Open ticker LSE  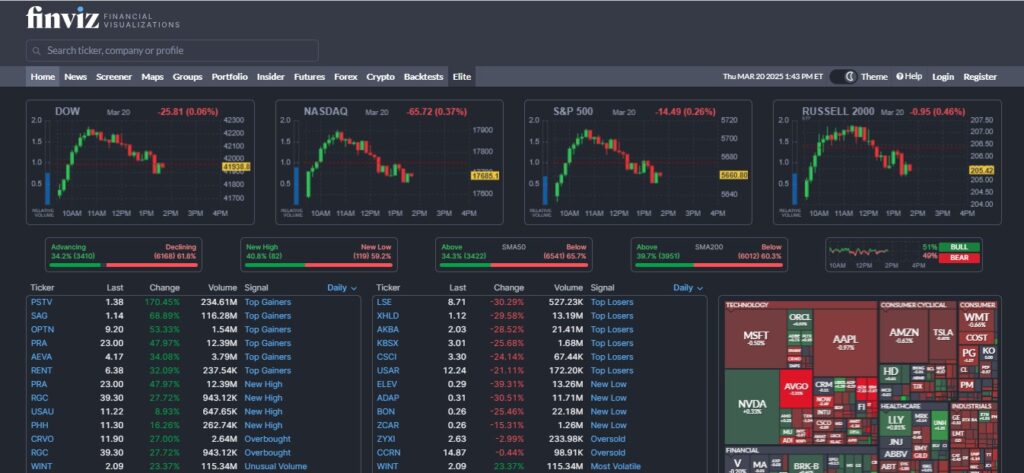(x=384, y=302)
